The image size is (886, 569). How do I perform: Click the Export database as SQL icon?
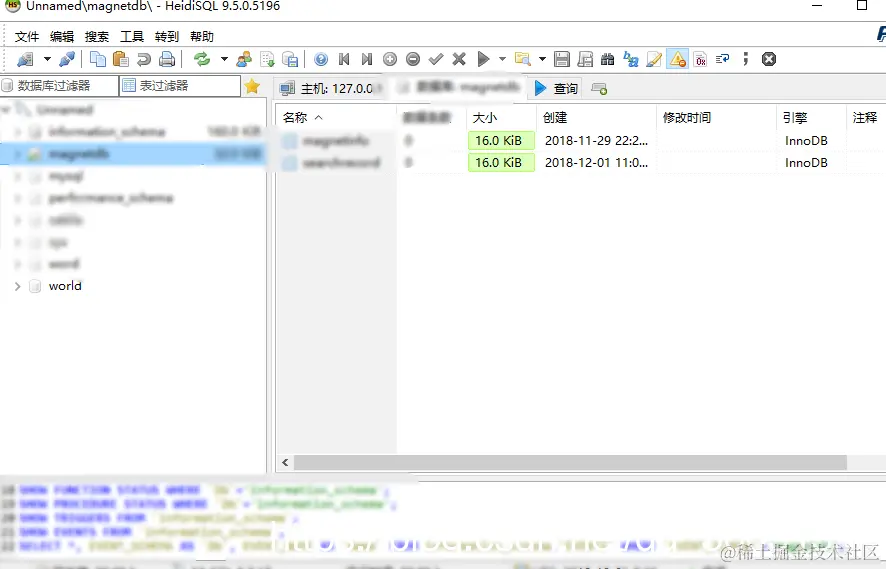click(290, 59)
